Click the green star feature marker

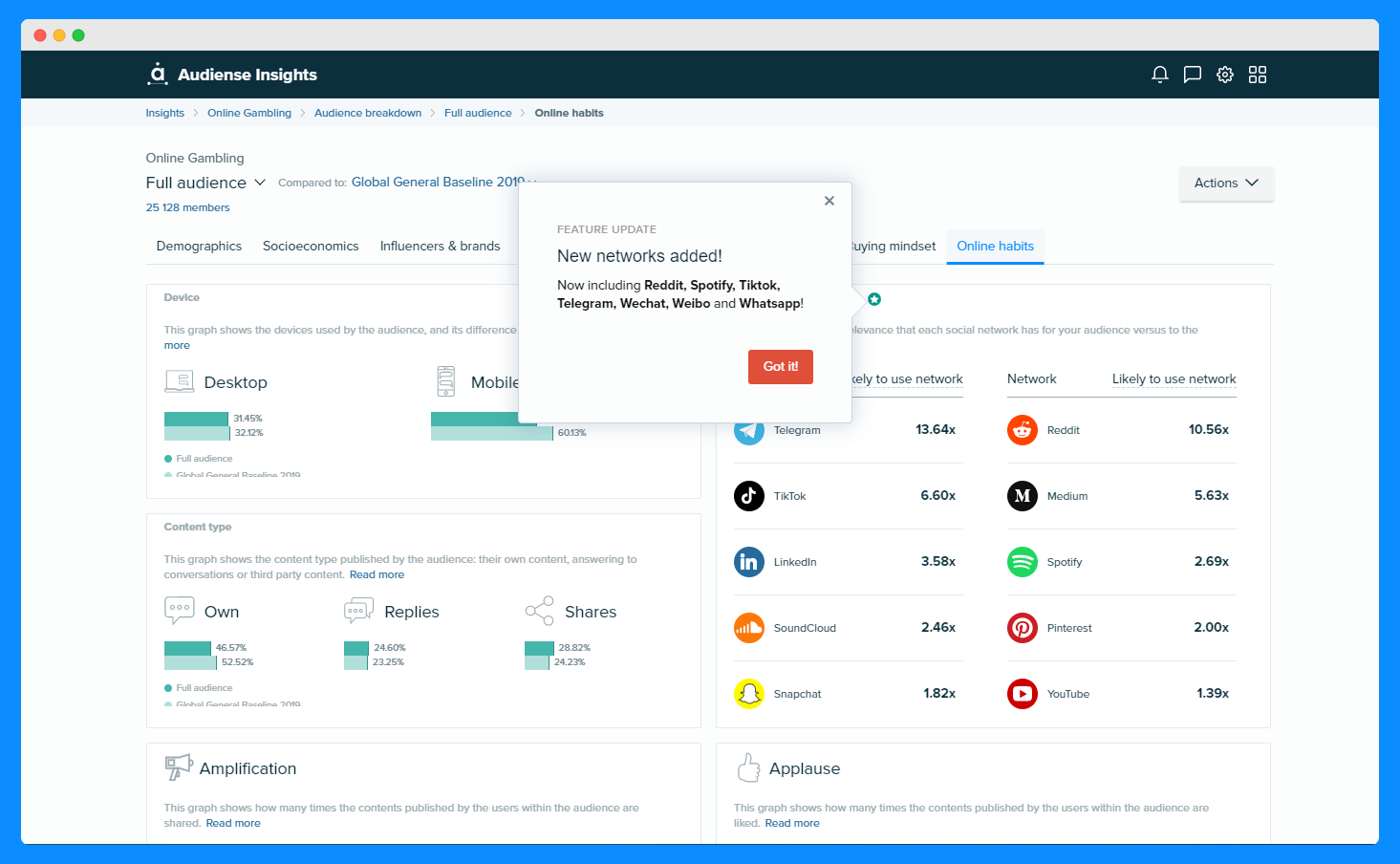pyautogui.click(x=874, y=299)
